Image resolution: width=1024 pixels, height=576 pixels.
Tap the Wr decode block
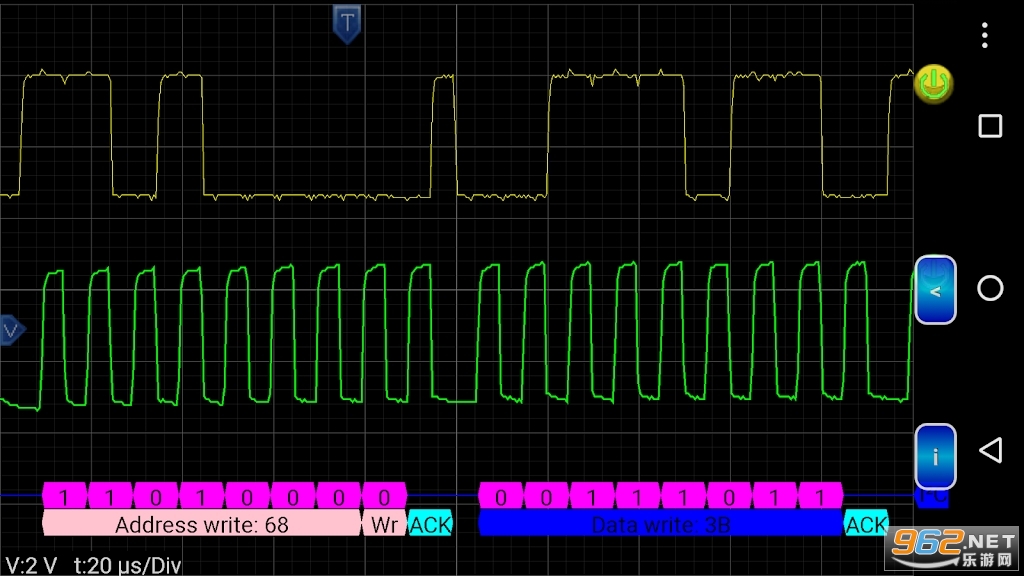pos(384,525)
